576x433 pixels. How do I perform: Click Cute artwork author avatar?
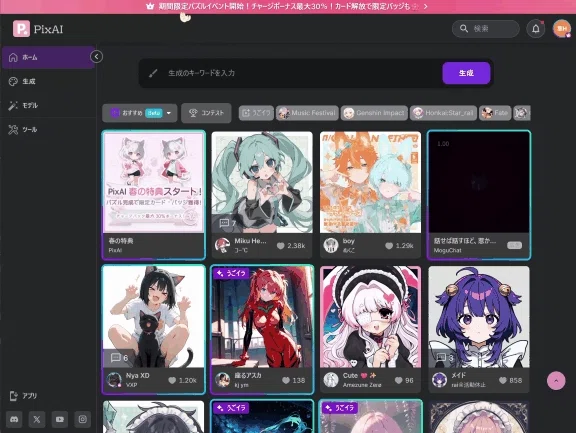point(331,380)
